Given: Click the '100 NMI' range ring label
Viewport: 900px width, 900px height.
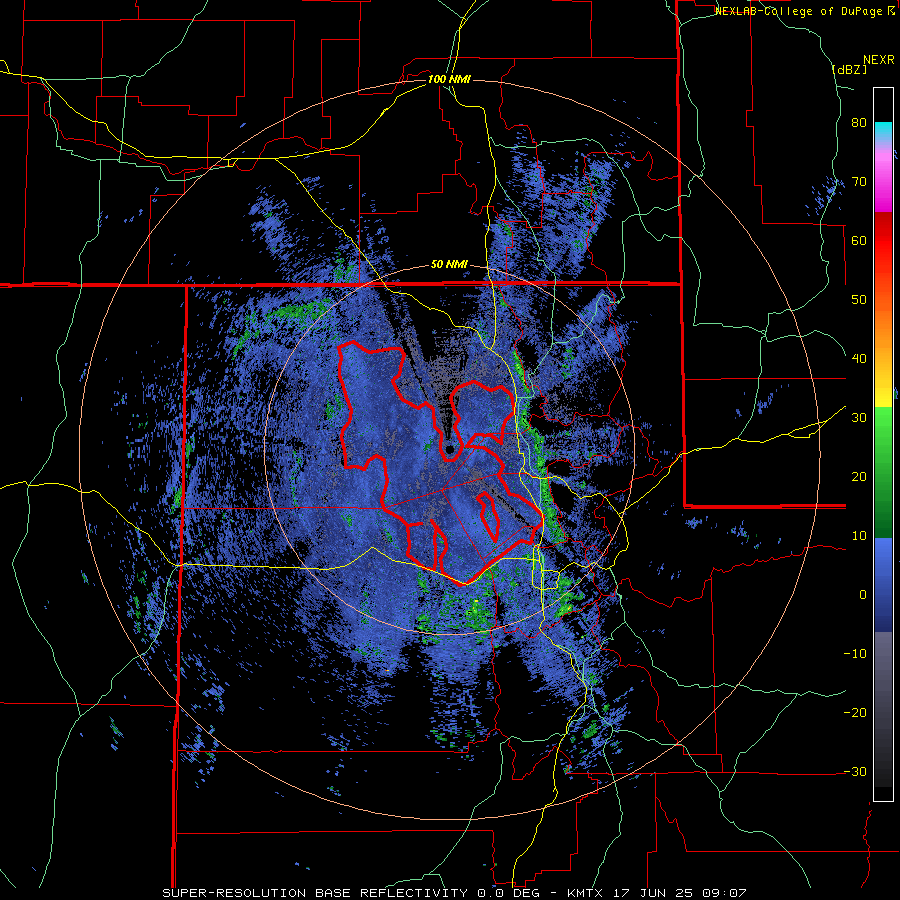Looking at the screenshot, I should click(x=449, y=79).
